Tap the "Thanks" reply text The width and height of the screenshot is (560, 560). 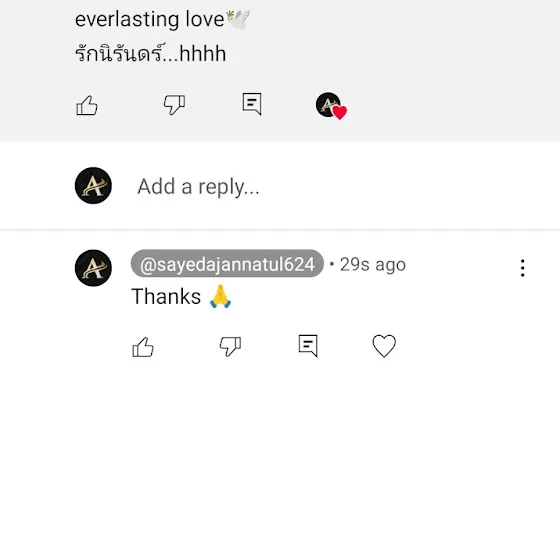pyautogui.click(x=166, y=296)
